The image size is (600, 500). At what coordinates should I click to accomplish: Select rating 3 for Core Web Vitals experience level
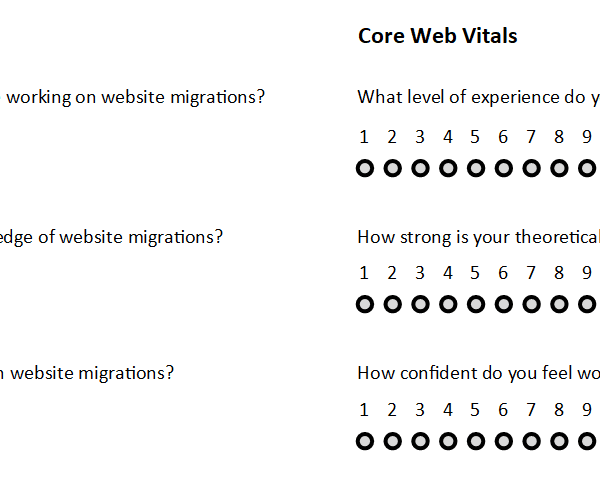coord(421,168)
